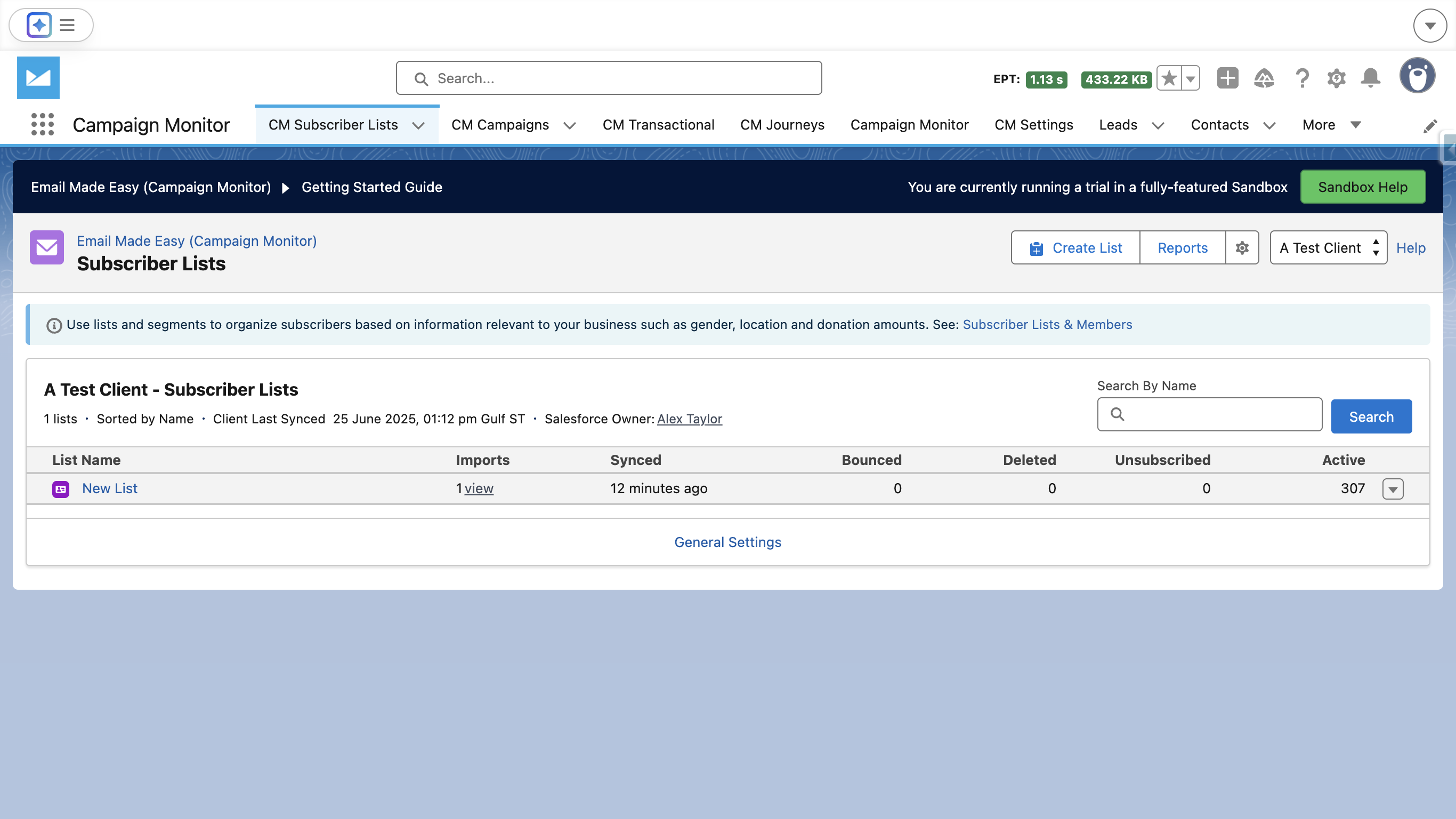This screenshot has height=819, width=1456.
Task: Open the Setup gear in header
Action: click(x=1336, y=78)
